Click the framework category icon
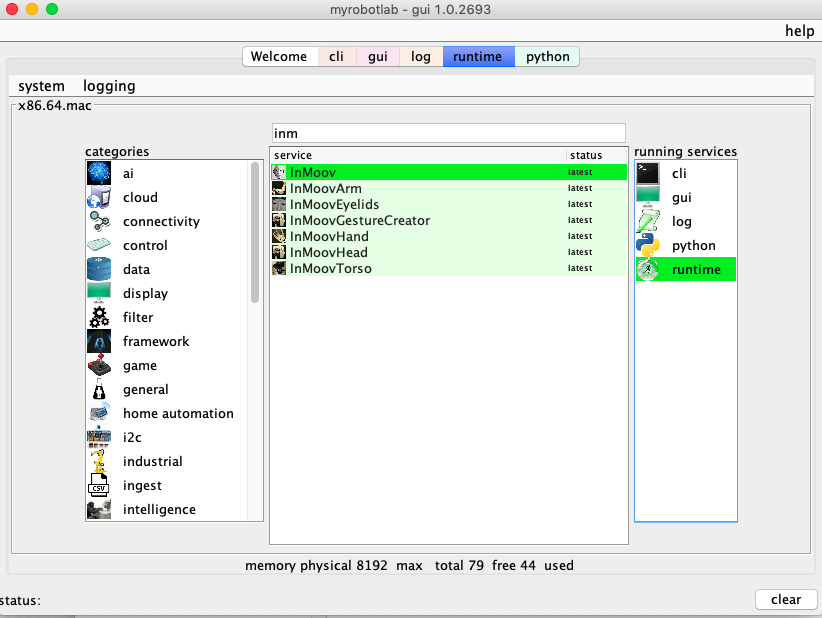Image resolution: width=822 pixels, height=618 pixels. (x=99, y=341)
